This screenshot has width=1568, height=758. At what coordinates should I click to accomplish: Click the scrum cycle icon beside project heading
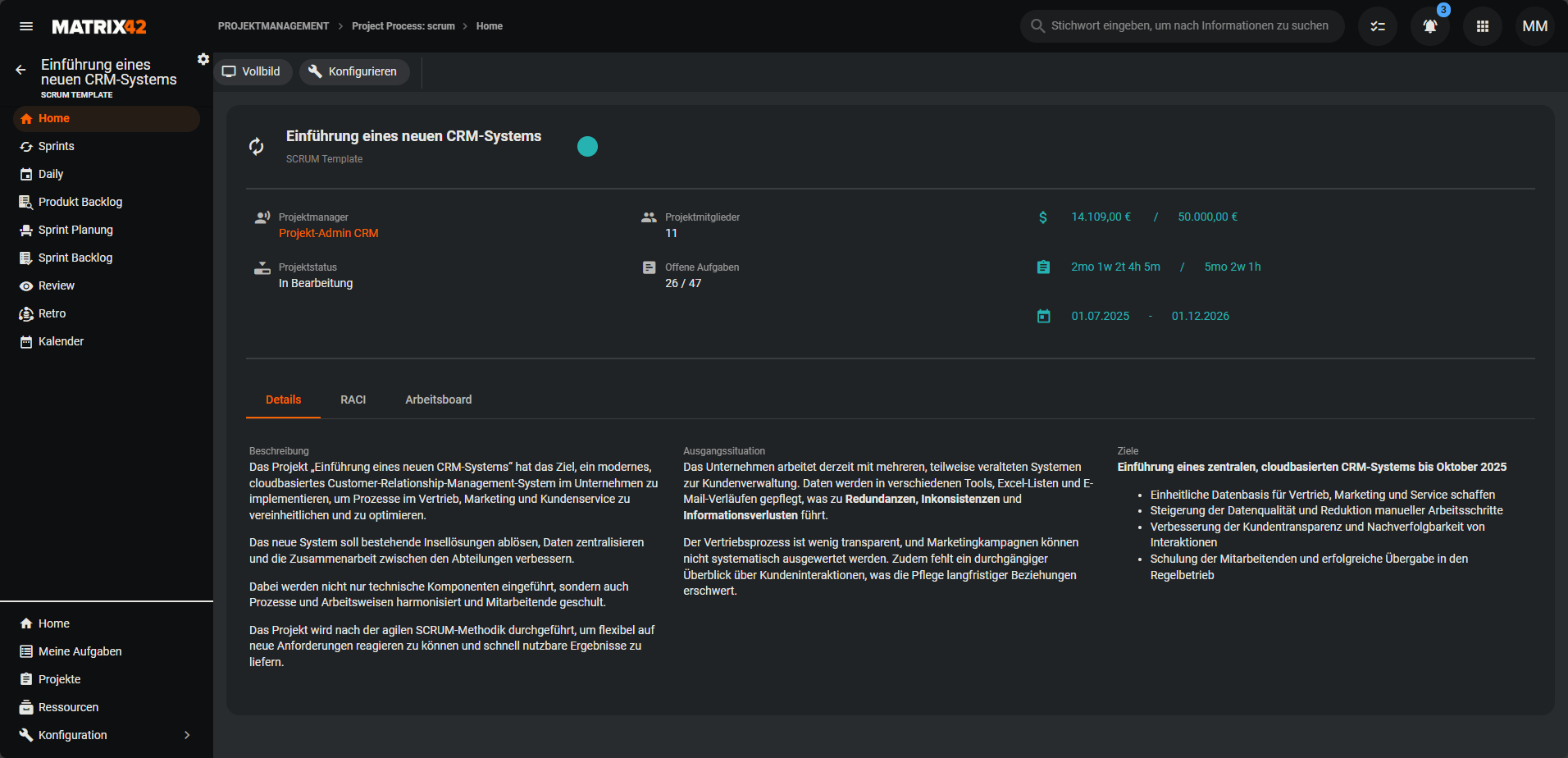click(x=257, y=146)
